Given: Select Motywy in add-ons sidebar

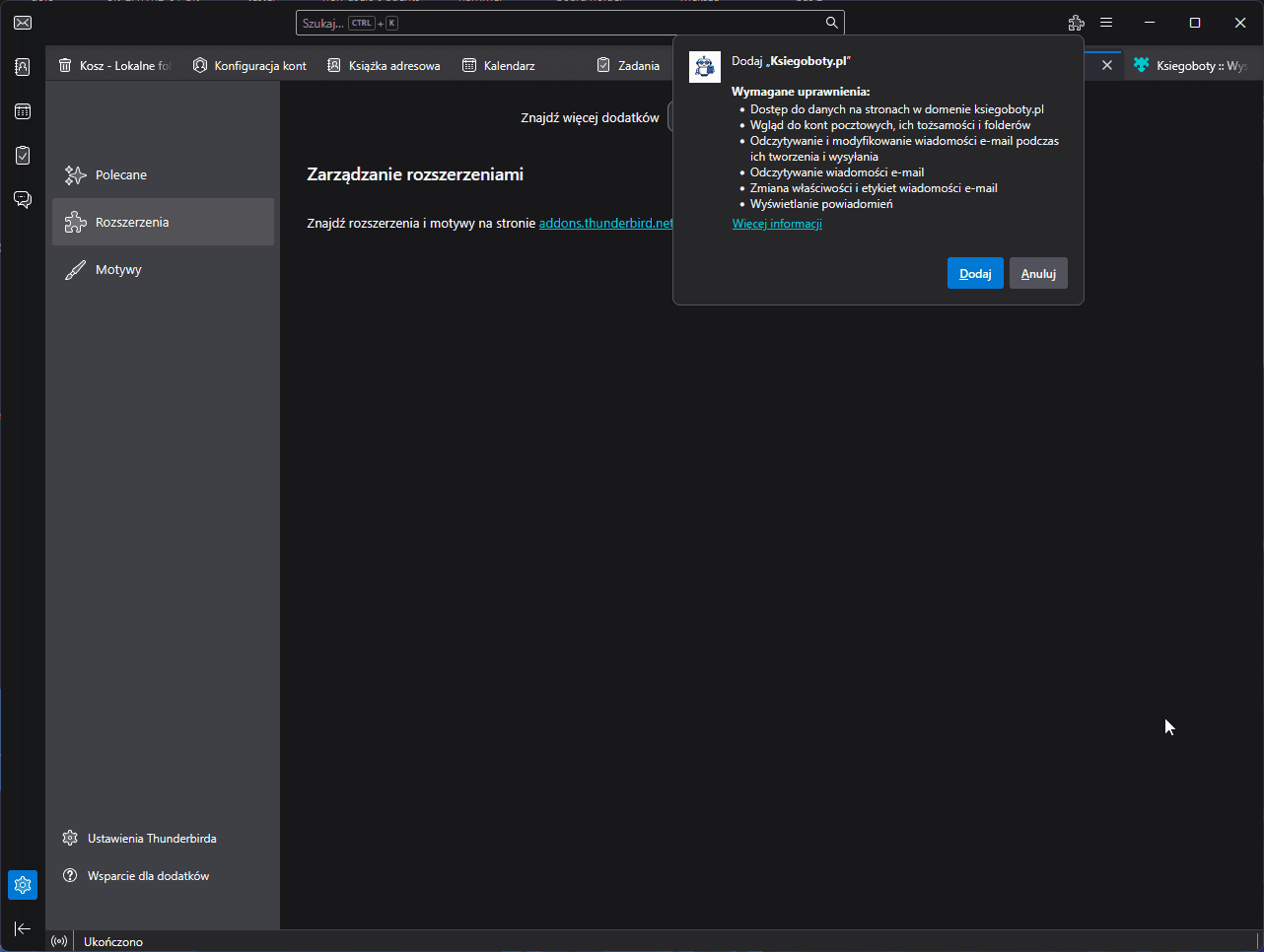Looking at the screenshot, I should [163, 269].
